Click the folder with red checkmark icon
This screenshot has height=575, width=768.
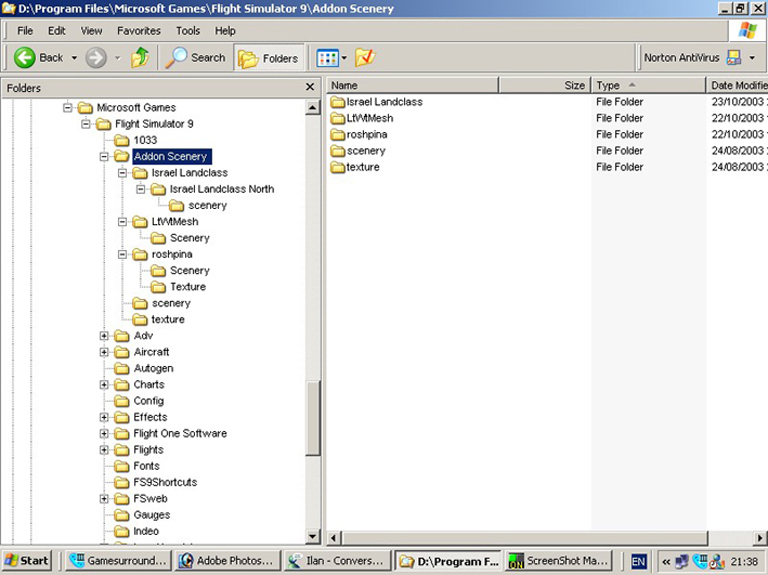point(365,58)
